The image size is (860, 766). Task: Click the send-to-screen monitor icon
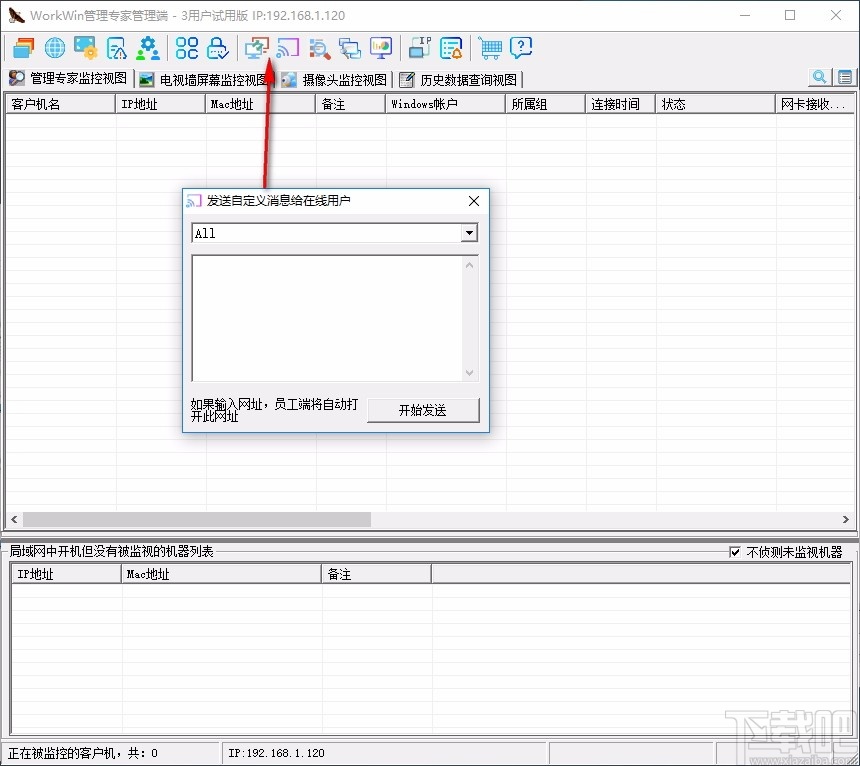(256, 47)
